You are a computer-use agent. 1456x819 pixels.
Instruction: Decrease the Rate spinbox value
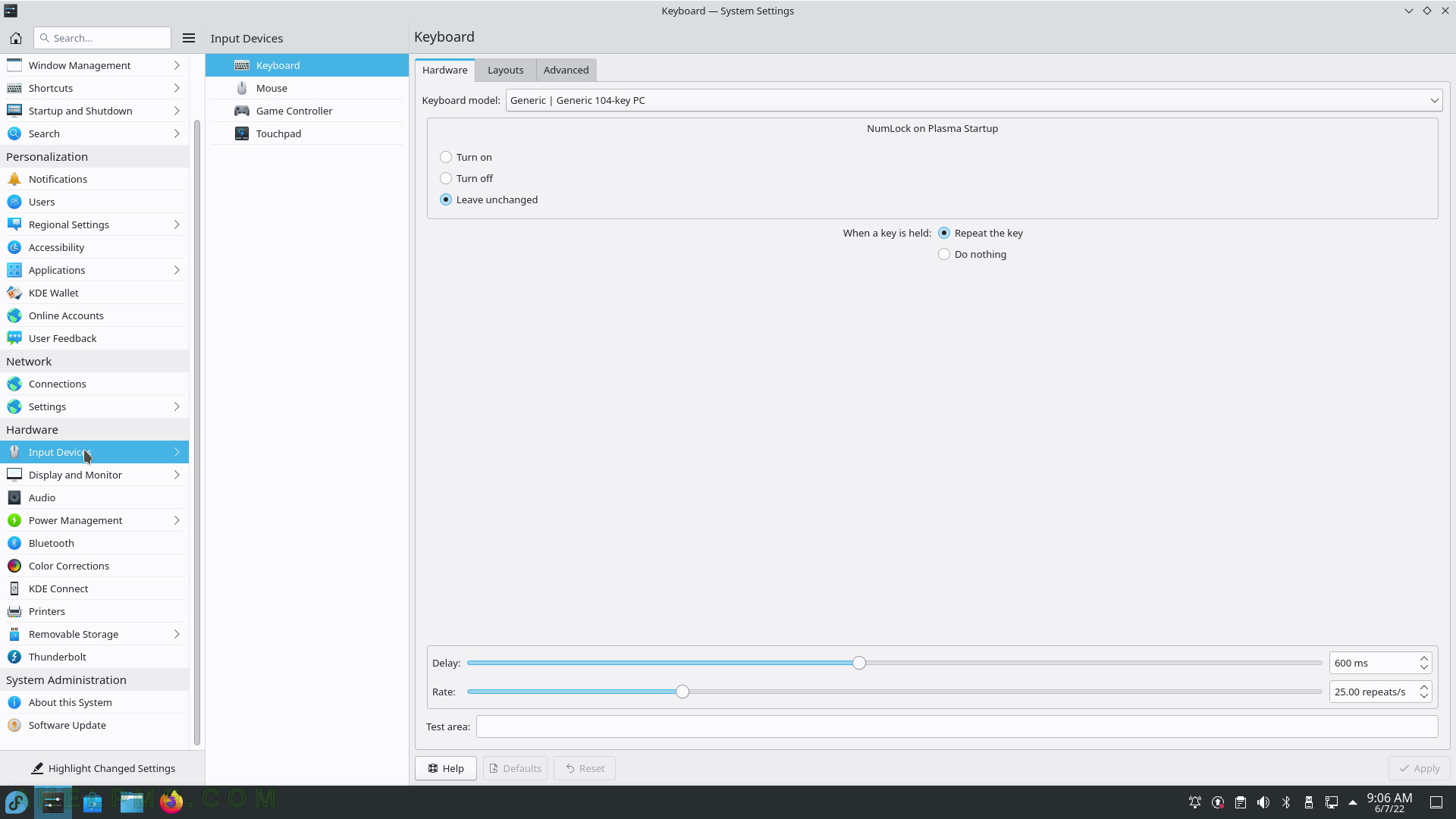point(1424,696)
